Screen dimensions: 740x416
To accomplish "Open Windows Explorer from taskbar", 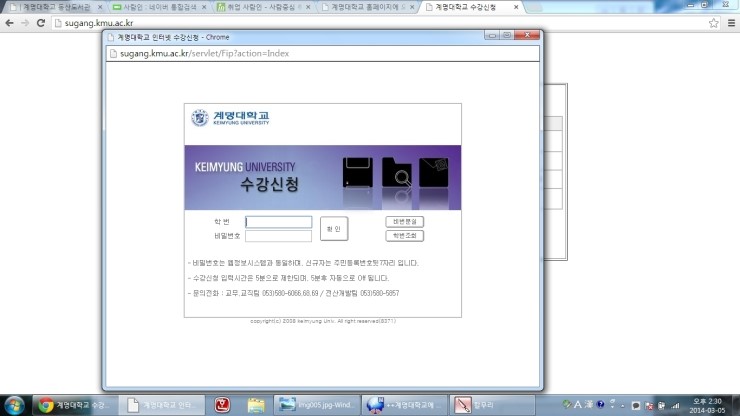I will coord(256,405).
